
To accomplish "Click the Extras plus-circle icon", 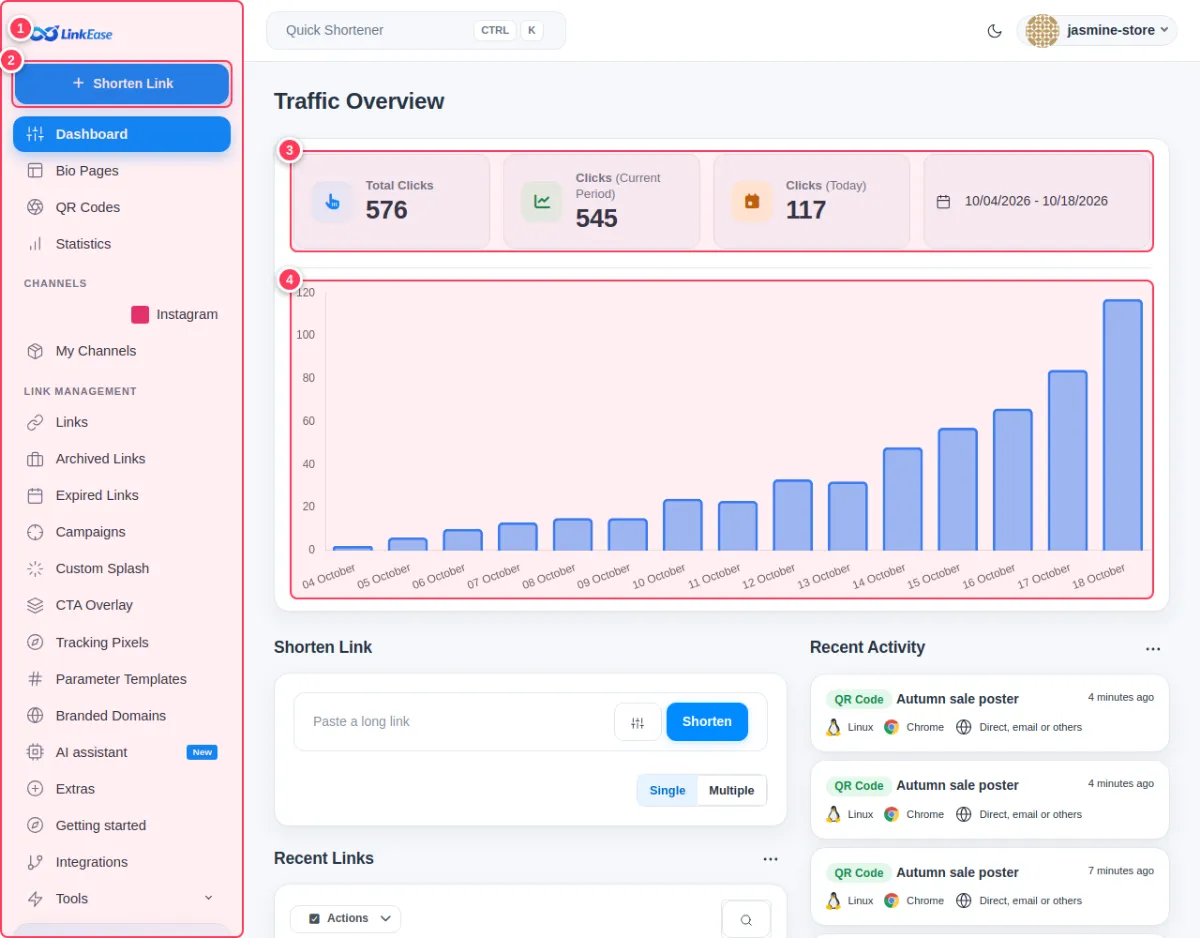I will 35,789.
